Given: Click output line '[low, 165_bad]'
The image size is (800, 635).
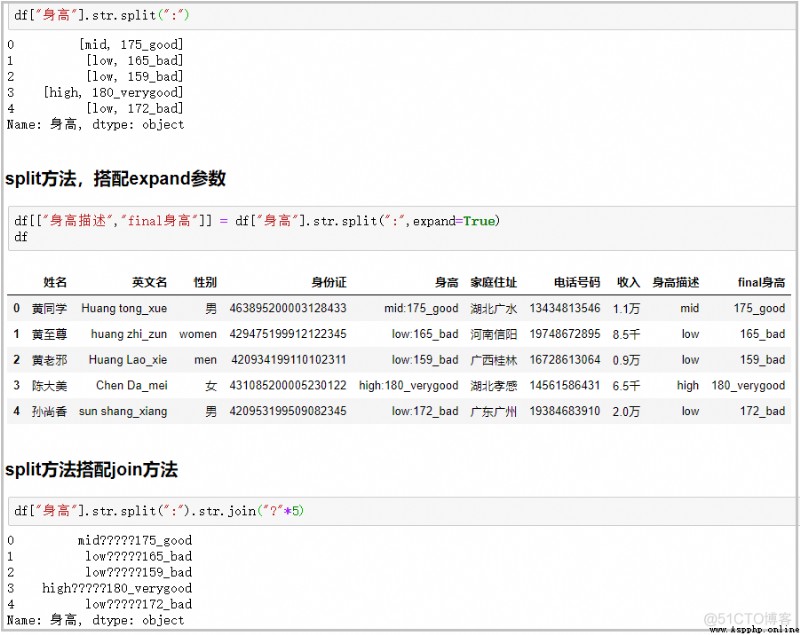Looking at the screenshot, I should tap(135, 61).
